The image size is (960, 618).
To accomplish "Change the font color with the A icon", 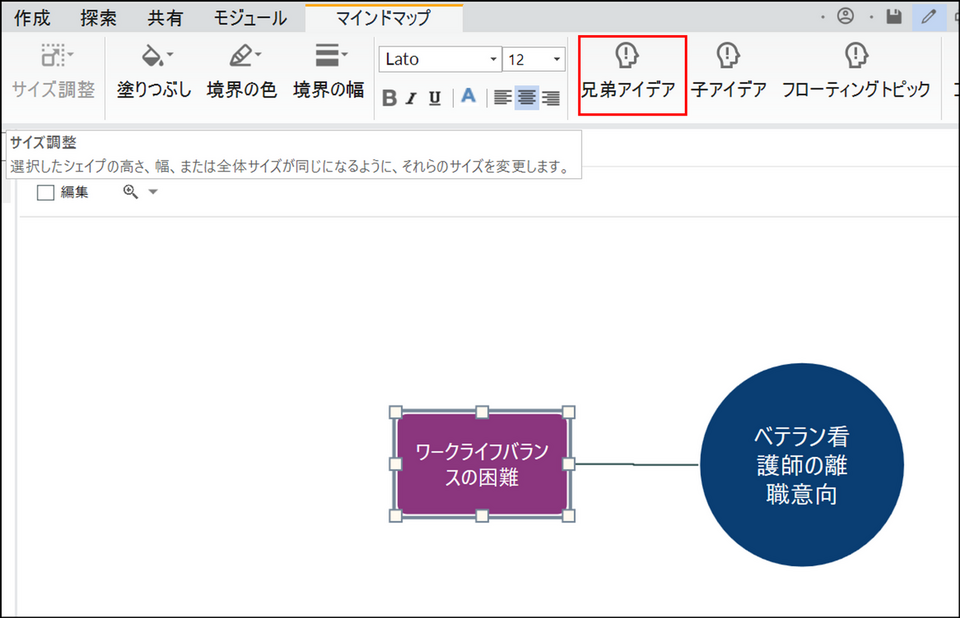I will pos(467,97).
